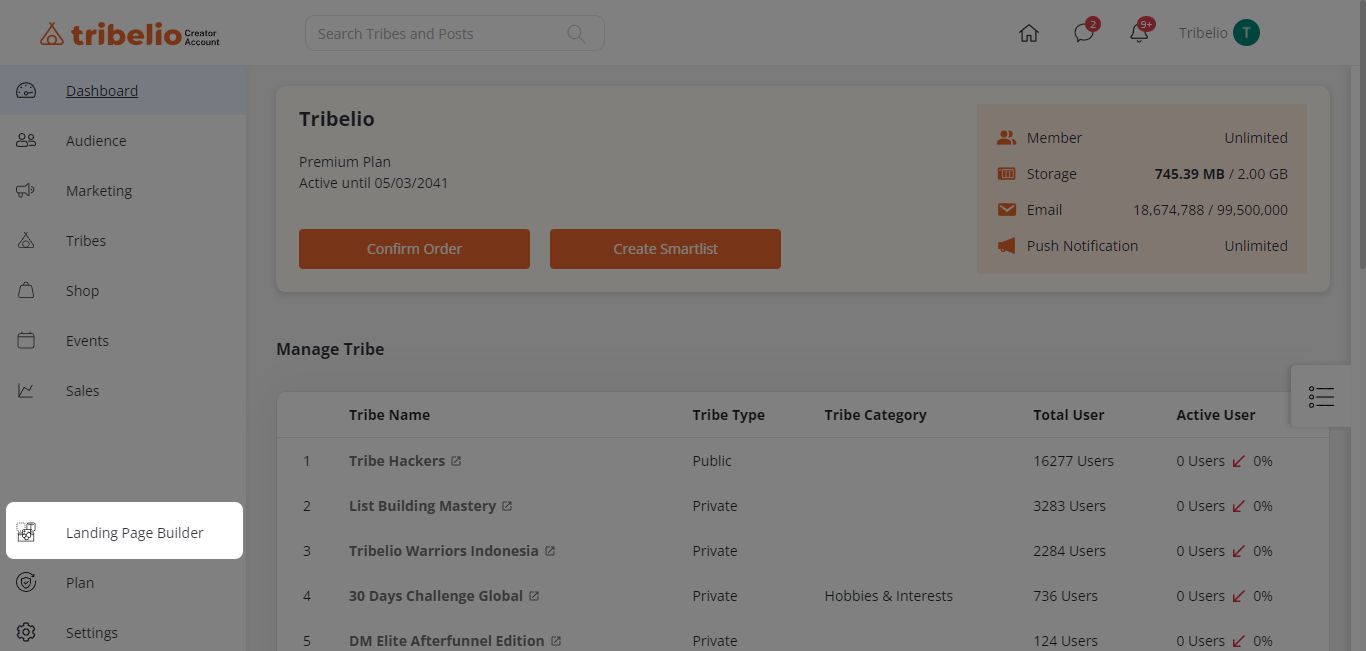The image size is (1366, 651).
Task: Click the Storage icon
Action: click(x=1006, y=174)
